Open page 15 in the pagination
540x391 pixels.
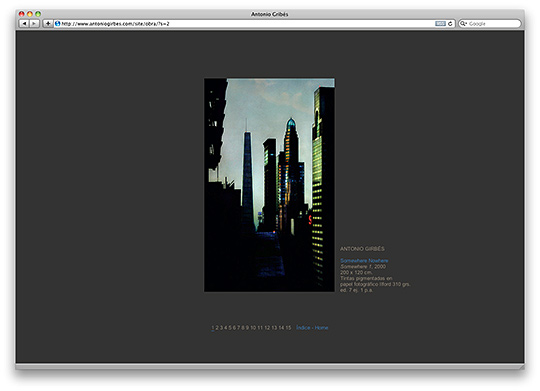pyautogui.click(x=289, y=328)
